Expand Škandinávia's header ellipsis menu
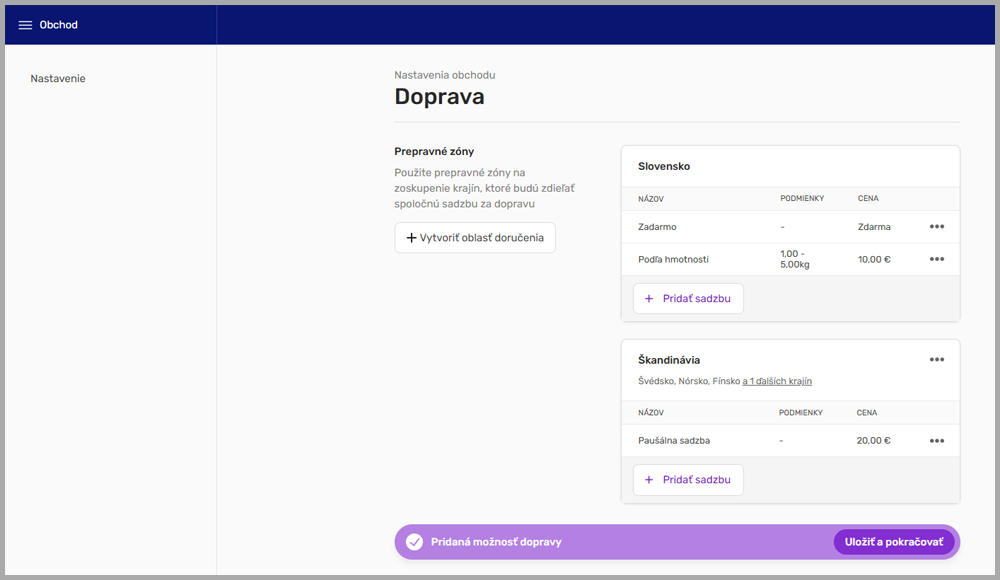This screenshot has width=1000, height=580. 937,359
